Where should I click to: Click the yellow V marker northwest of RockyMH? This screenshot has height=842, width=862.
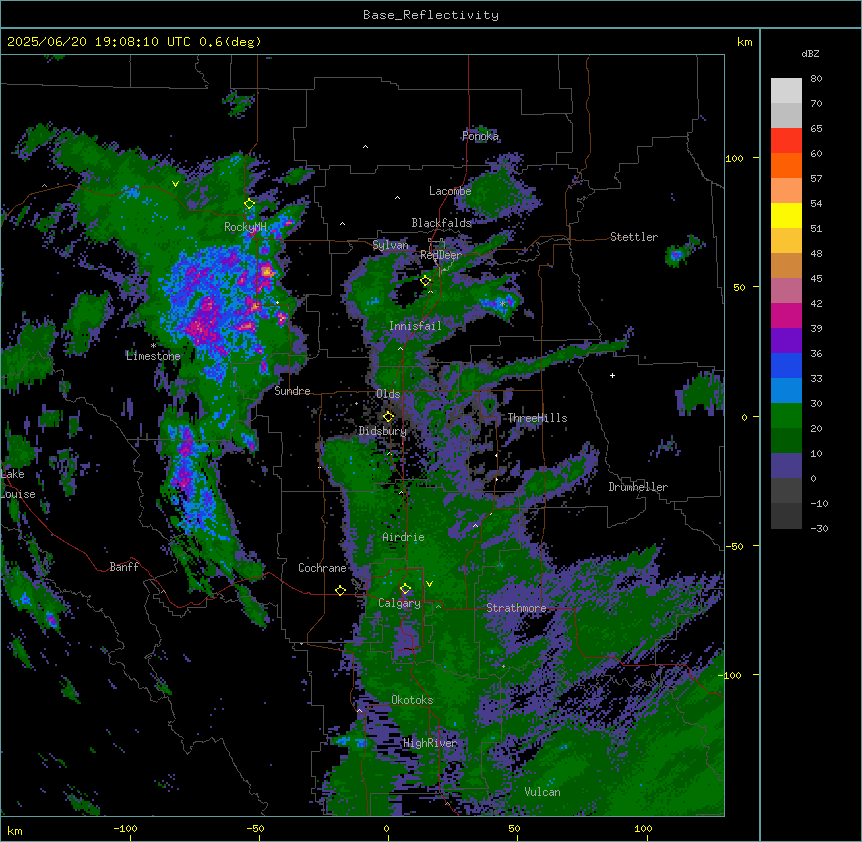click(x=175, y=184)
